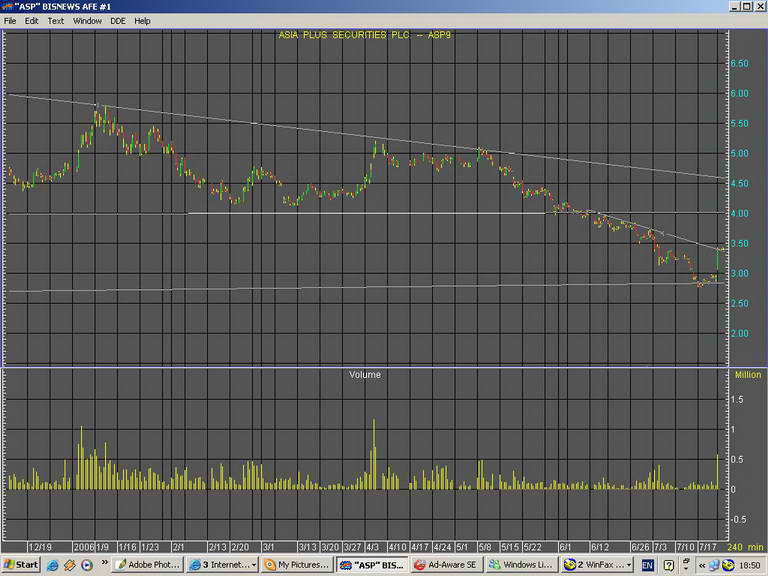Expand hidden system tray icons chevron
768x576 pixels.
click(702, 565)
